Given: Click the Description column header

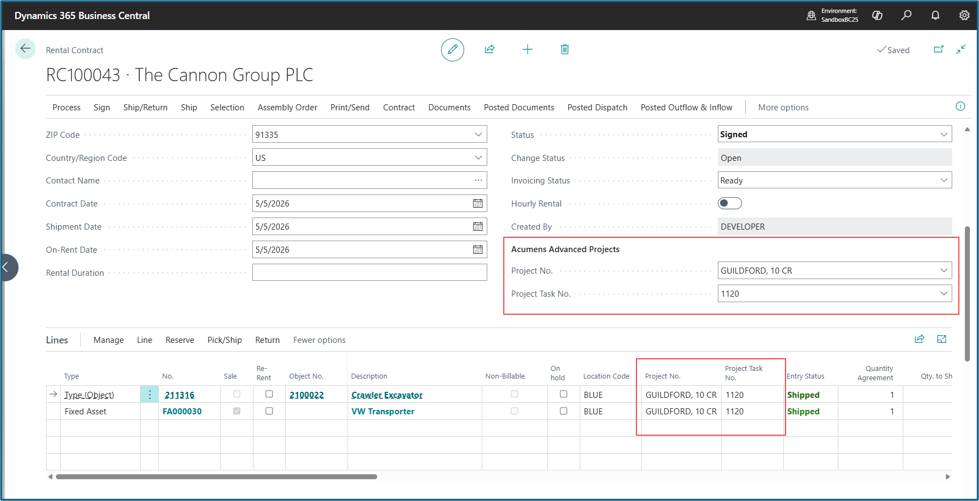Looking at the screenshot, I should click(x=369, y=376).
